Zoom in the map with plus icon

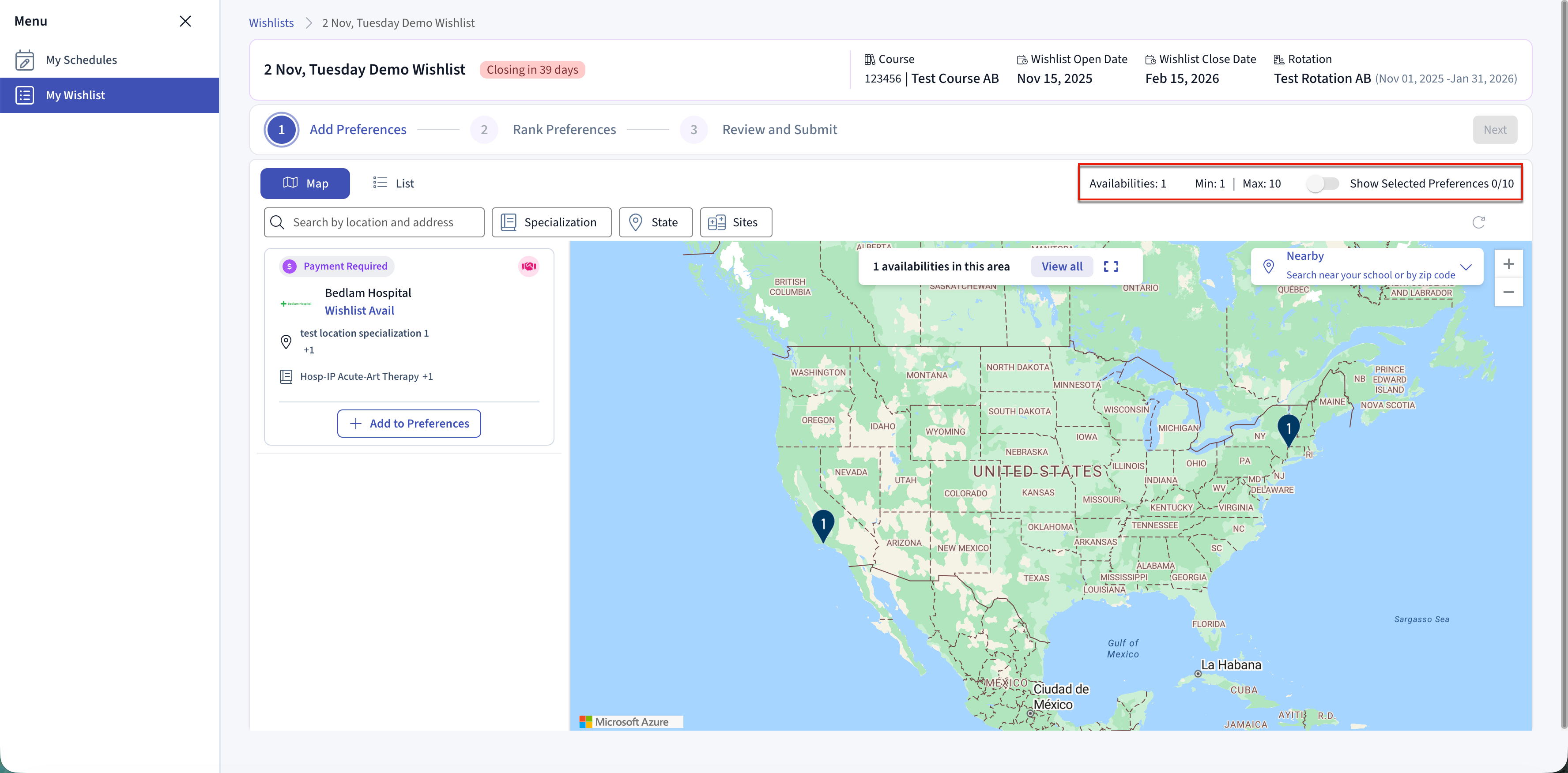[x=1508, y=264]
